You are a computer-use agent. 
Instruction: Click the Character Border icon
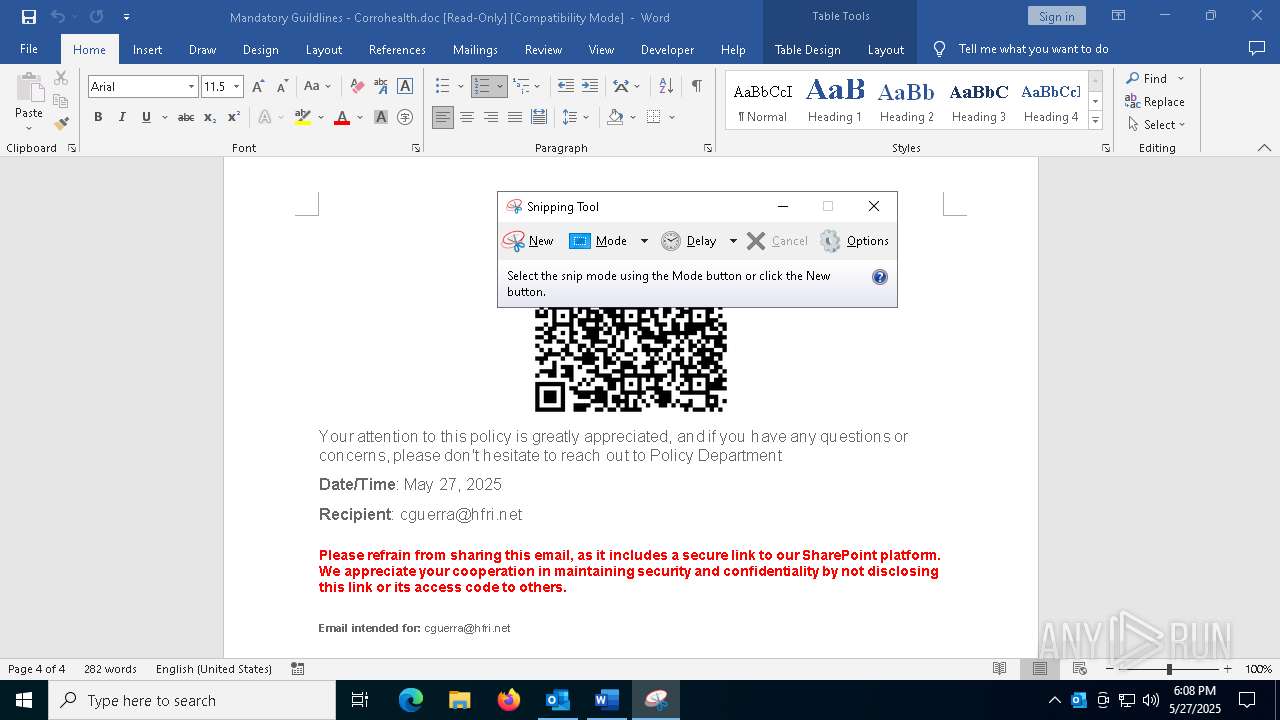pyautogui.click(x=405, y=87)
